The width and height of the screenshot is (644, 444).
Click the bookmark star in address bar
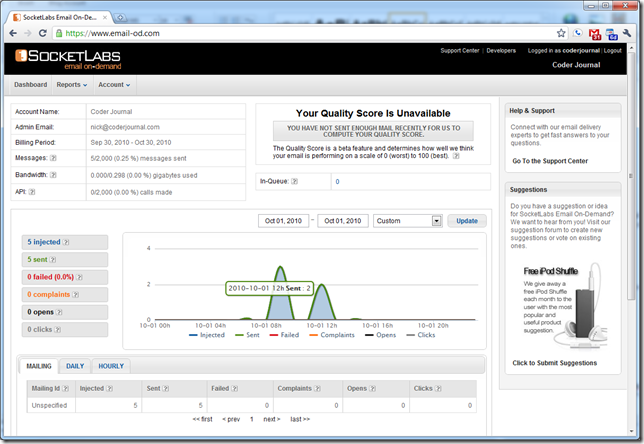(559, 33)
